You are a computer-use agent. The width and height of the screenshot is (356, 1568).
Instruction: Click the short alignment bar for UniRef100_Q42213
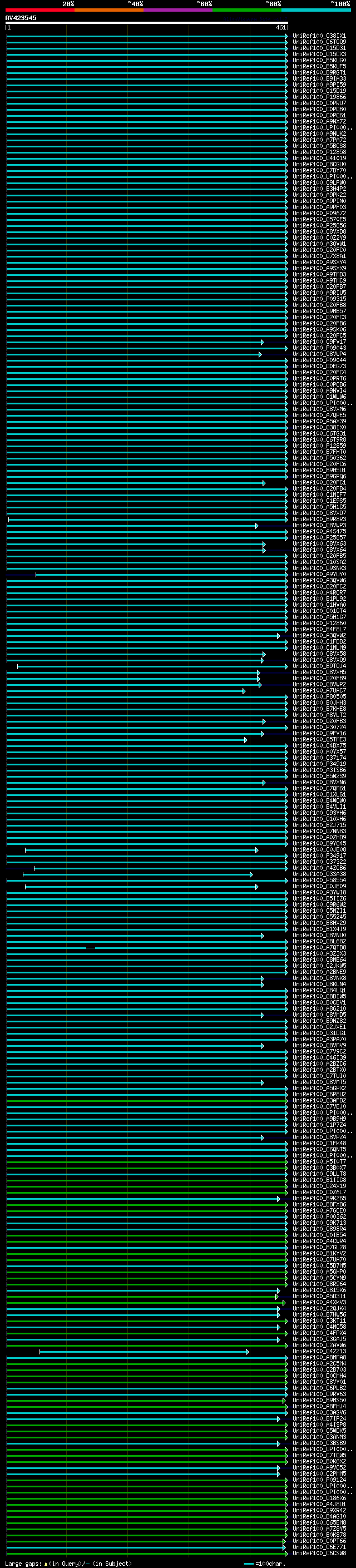(144, 1352)
